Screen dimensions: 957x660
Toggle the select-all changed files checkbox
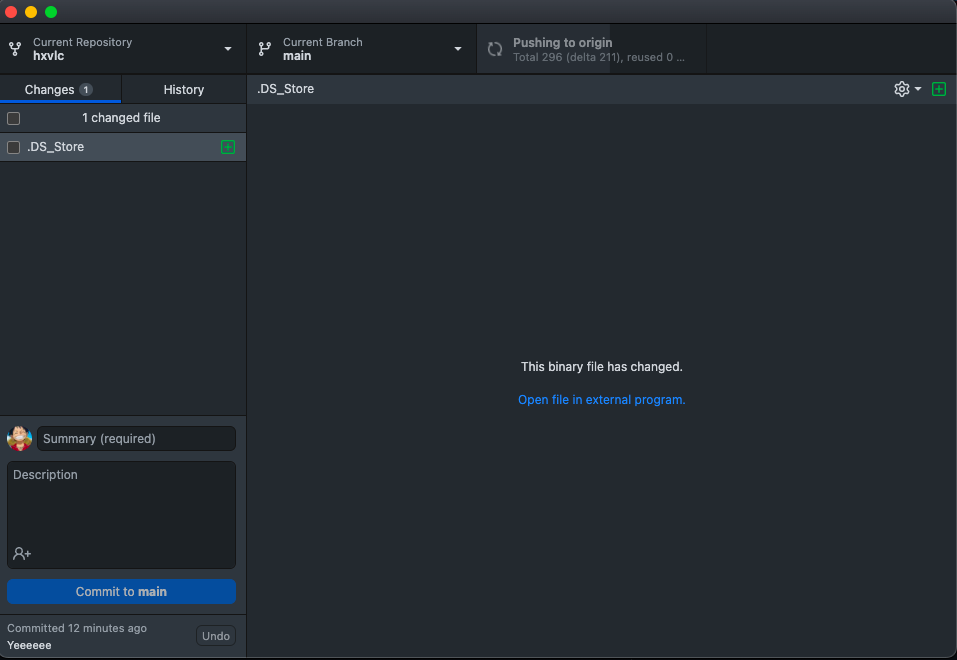(13, 118)
